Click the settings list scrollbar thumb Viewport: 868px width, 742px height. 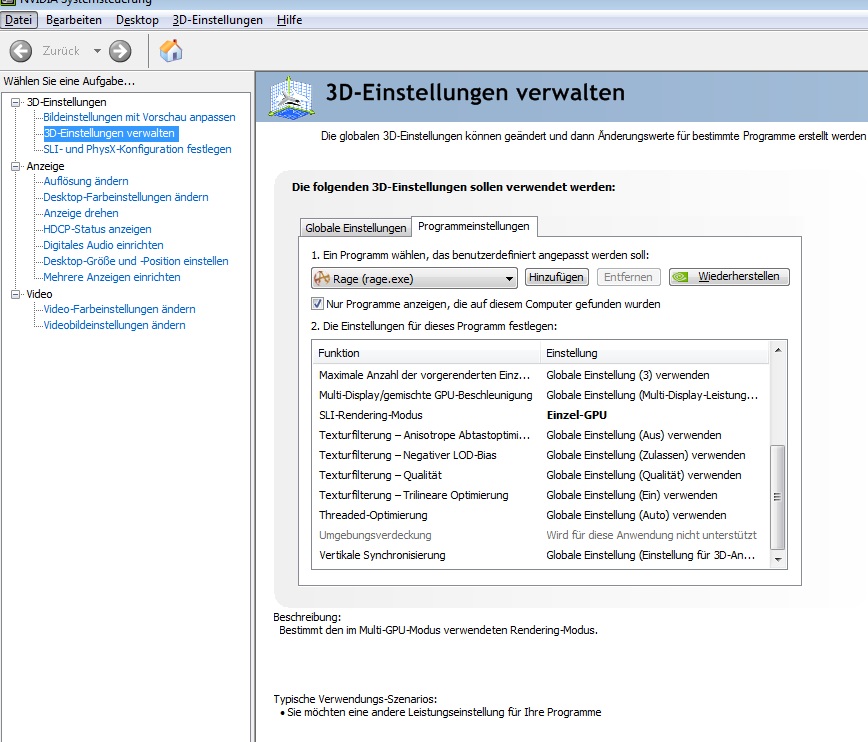pyautogui.click(x=778, y=497)
